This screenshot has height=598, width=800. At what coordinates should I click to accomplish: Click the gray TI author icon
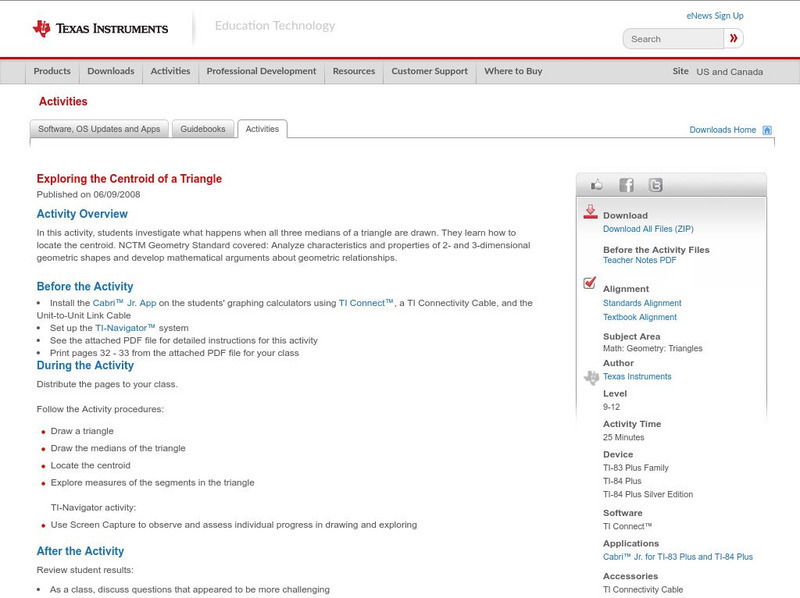(x=591, y=378)
